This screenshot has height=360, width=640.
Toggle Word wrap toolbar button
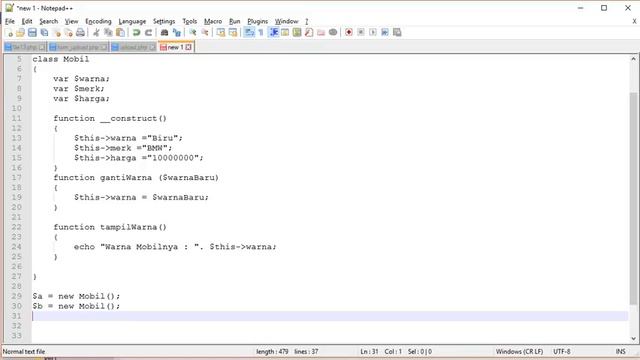click(x=249, y=33)
